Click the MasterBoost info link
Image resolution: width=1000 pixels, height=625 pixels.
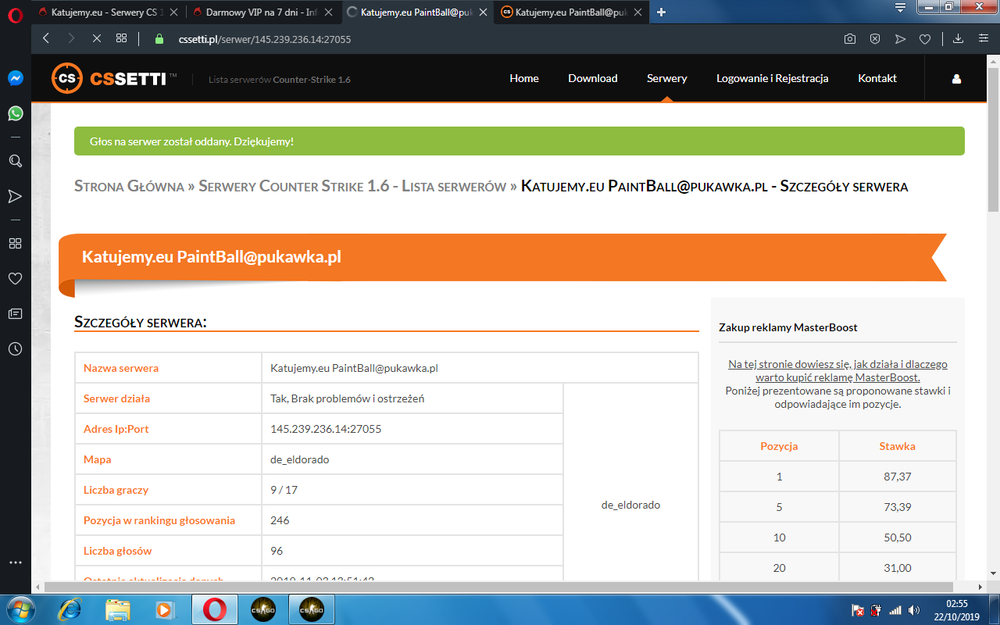click(837, 371)
